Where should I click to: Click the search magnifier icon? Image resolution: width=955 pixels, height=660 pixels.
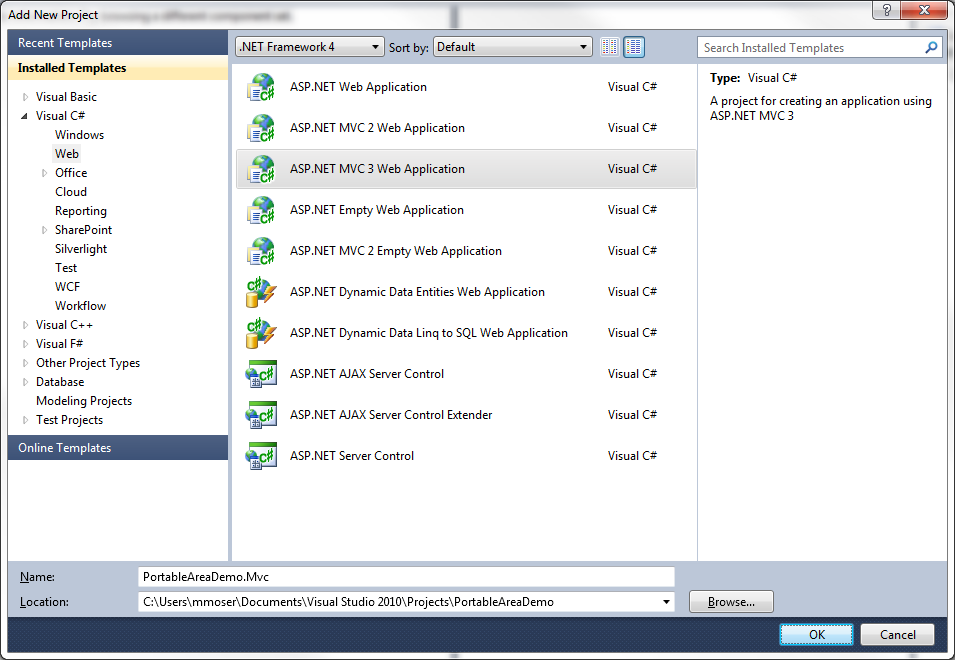pyautogui.click(x=931, y=47)
